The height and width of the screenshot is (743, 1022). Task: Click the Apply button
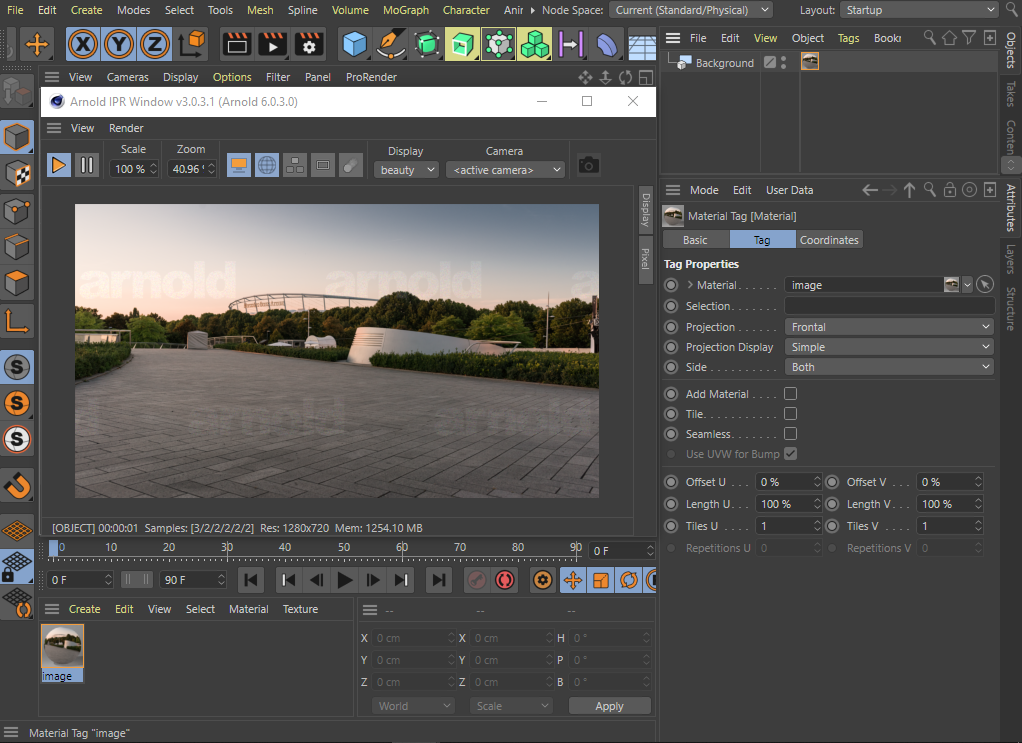(609, 706)
